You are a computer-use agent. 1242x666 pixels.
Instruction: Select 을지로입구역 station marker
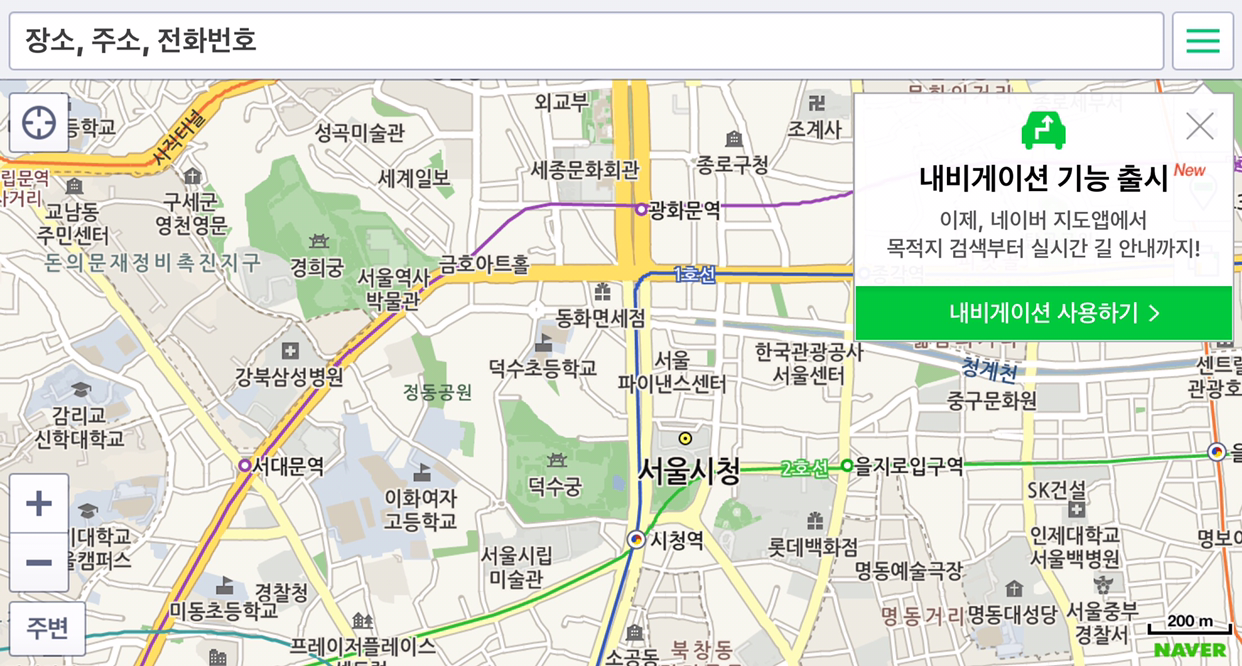pyautogui.click(x=847, y=465)
